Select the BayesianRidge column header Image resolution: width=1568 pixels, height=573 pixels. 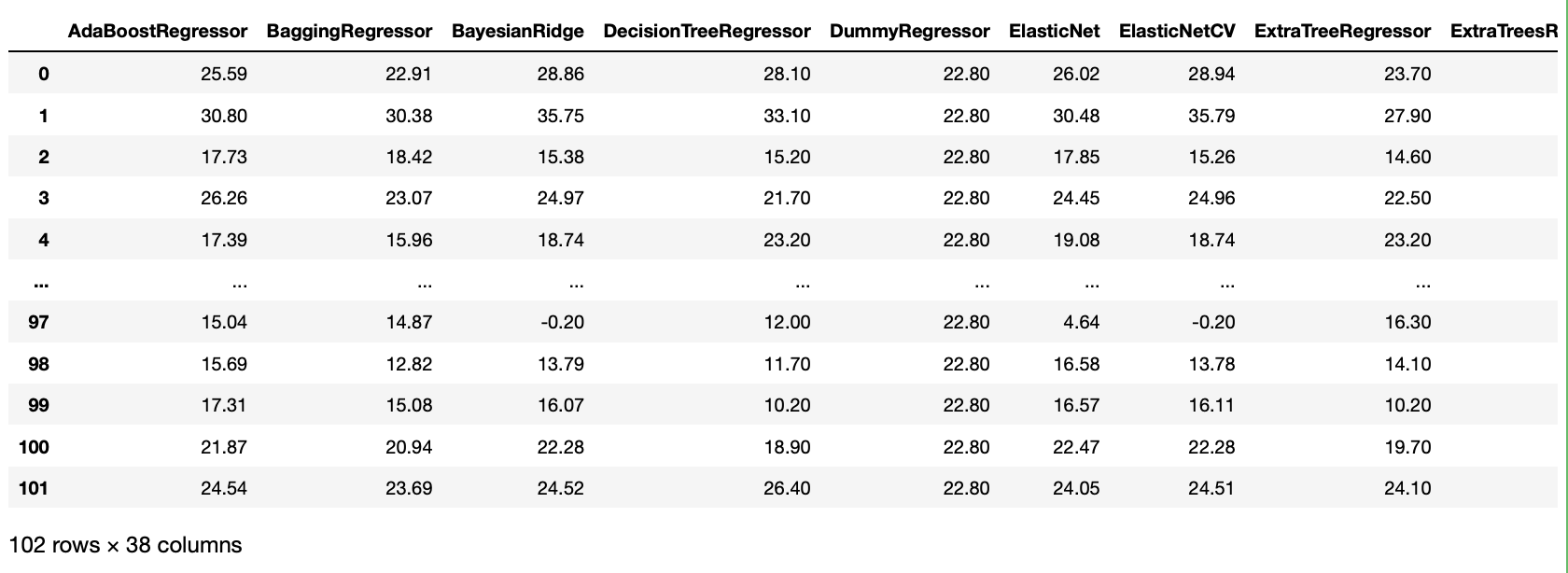point(517,32)
